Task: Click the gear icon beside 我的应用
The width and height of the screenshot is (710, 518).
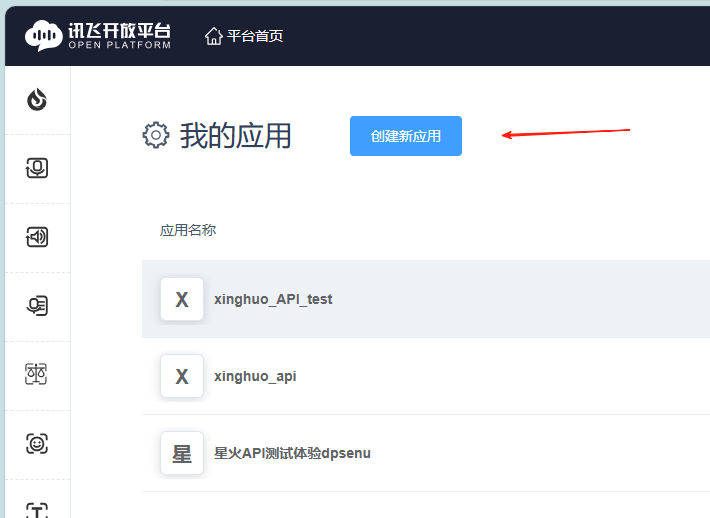Action: pyautogui.click(x=156, y=135)
